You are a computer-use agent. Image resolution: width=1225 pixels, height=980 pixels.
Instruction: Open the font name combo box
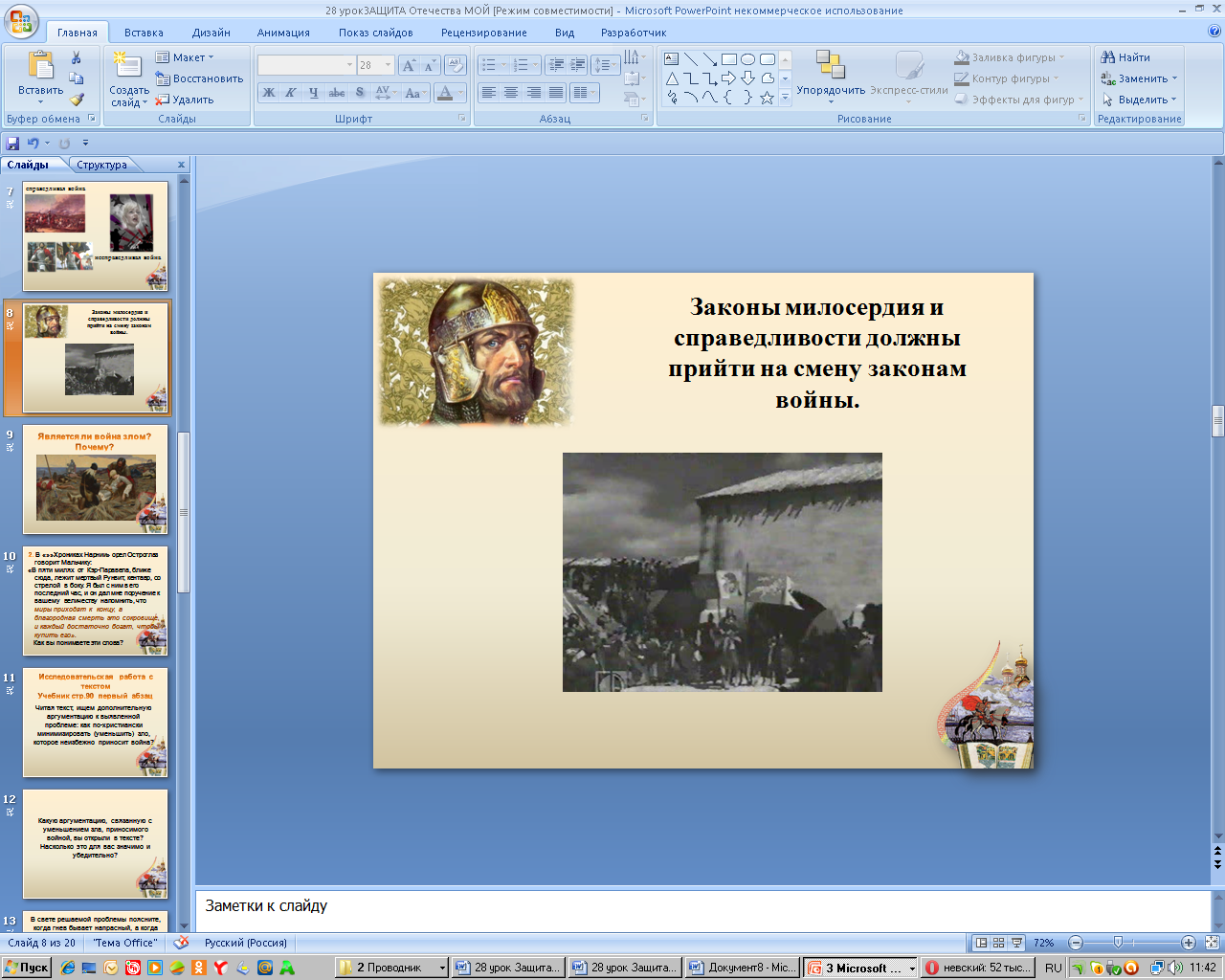click(306, 65)
